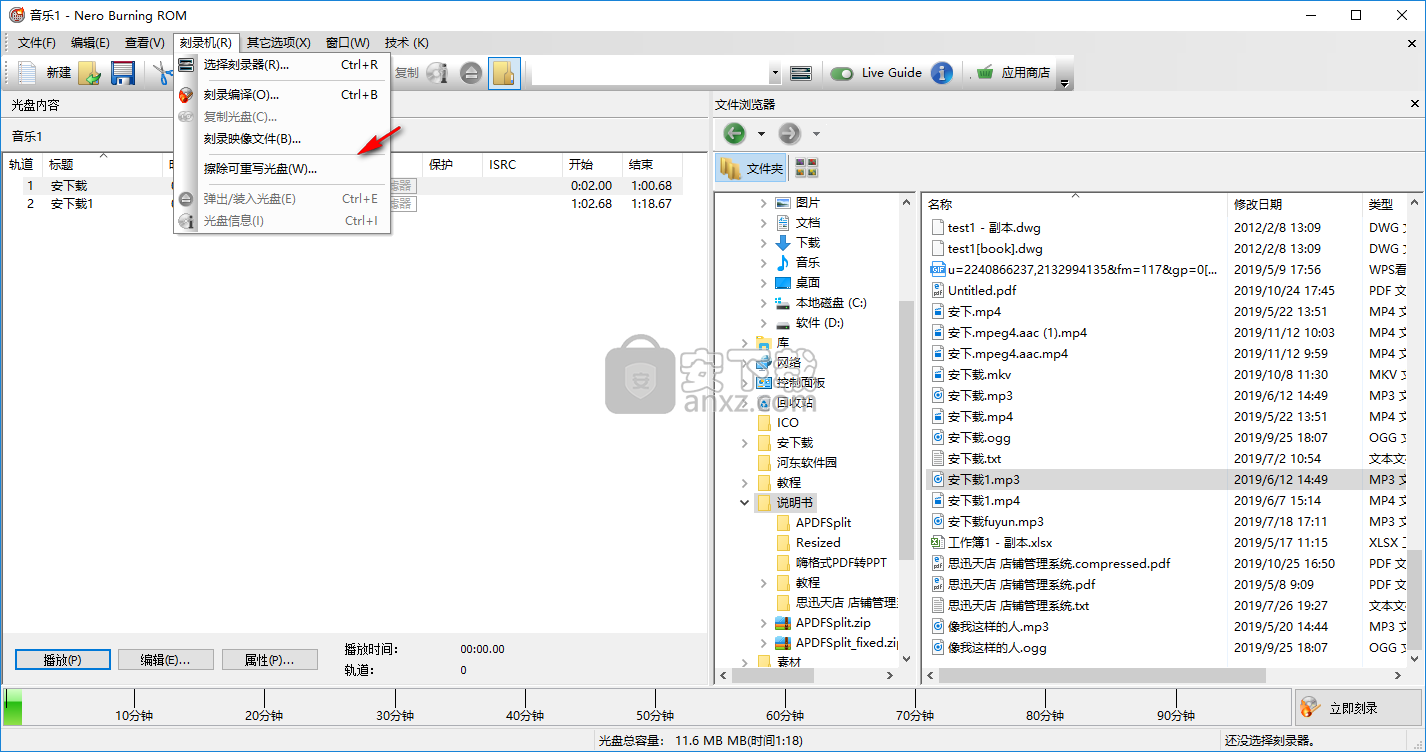Expand the 文档 folder tree node
The height and width of the screenshot is (752, 1426).
765,222
